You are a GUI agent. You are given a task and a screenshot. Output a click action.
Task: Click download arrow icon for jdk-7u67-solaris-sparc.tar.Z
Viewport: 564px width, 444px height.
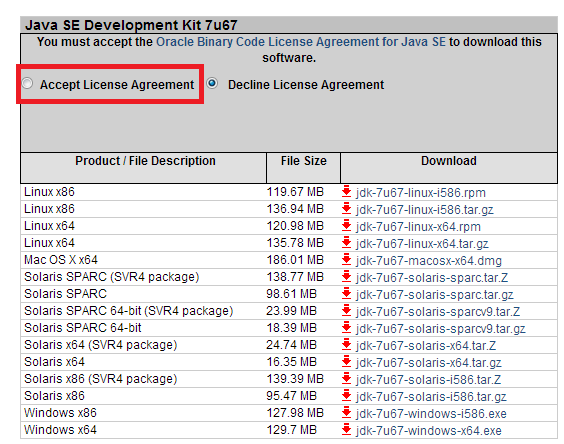tap(346, 277)
